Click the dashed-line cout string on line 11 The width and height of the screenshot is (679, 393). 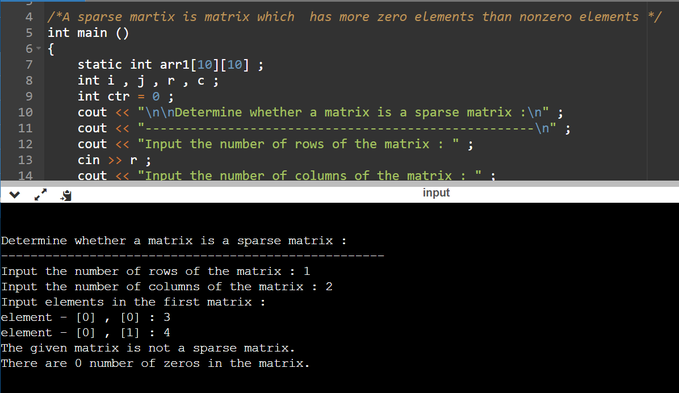point(347,128)
